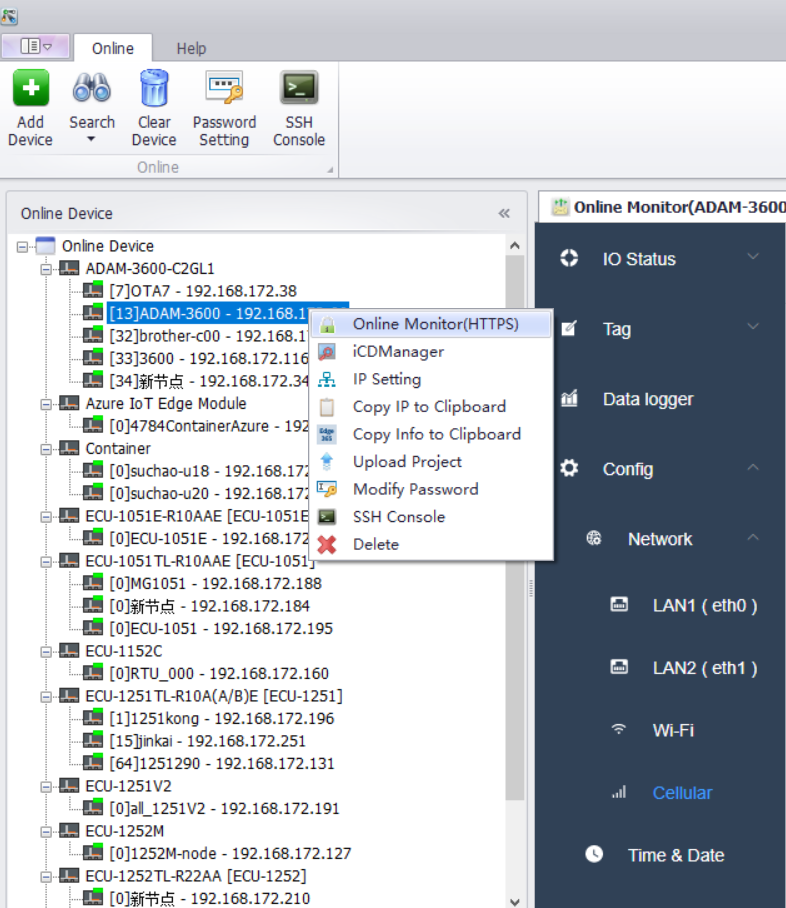The height and width of the screenshot is (908, 786).
Task: Switch to the Help ribbon tab
Action: [x=191, y=48]
